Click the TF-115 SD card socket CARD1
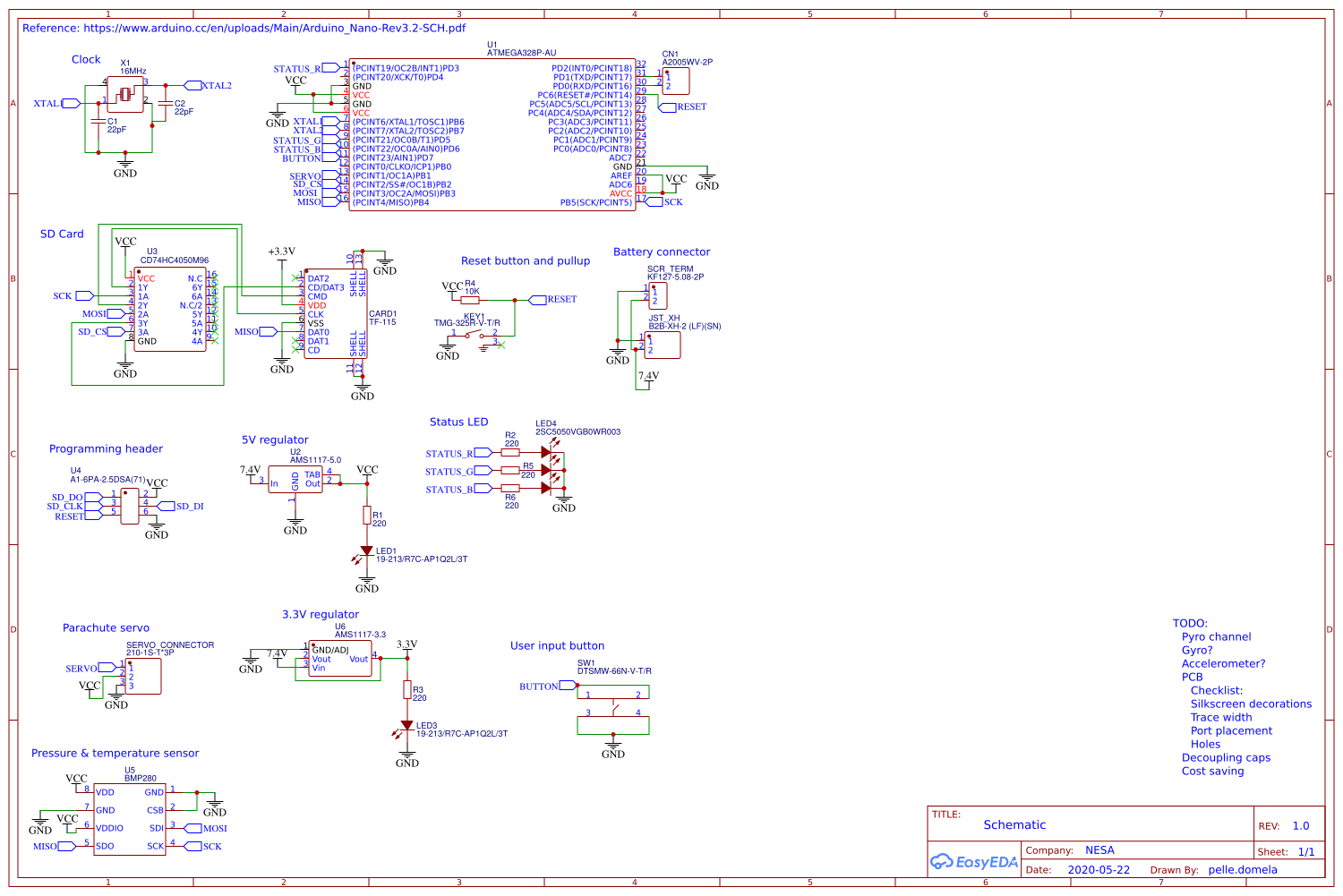 coord(336,314)
